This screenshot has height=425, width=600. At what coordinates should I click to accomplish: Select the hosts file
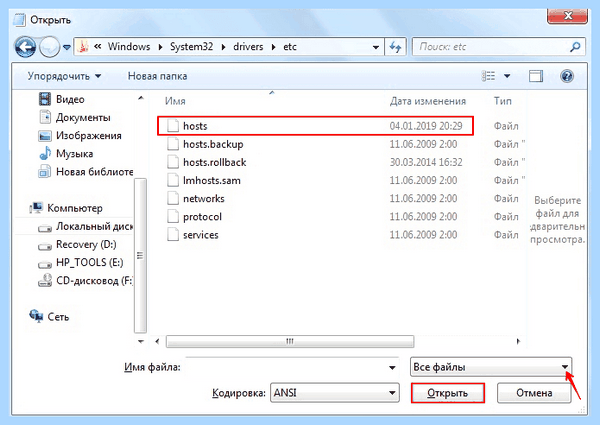(x=315, y=126)
